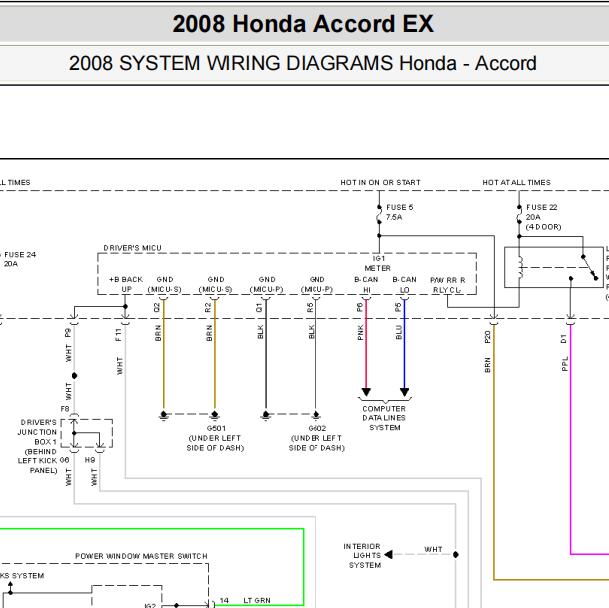The width and height of the screenshot is (609, 608).
Task: Click the "HOT IN ON OR START" label
Action: [x=380, y=182]
